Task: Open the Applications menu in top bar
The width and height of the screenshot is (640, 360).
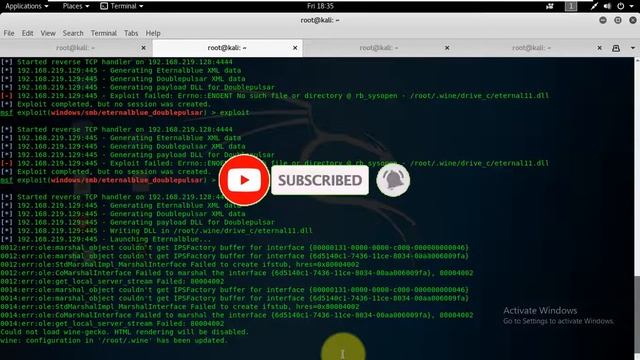Action: (x=27, y=6)
